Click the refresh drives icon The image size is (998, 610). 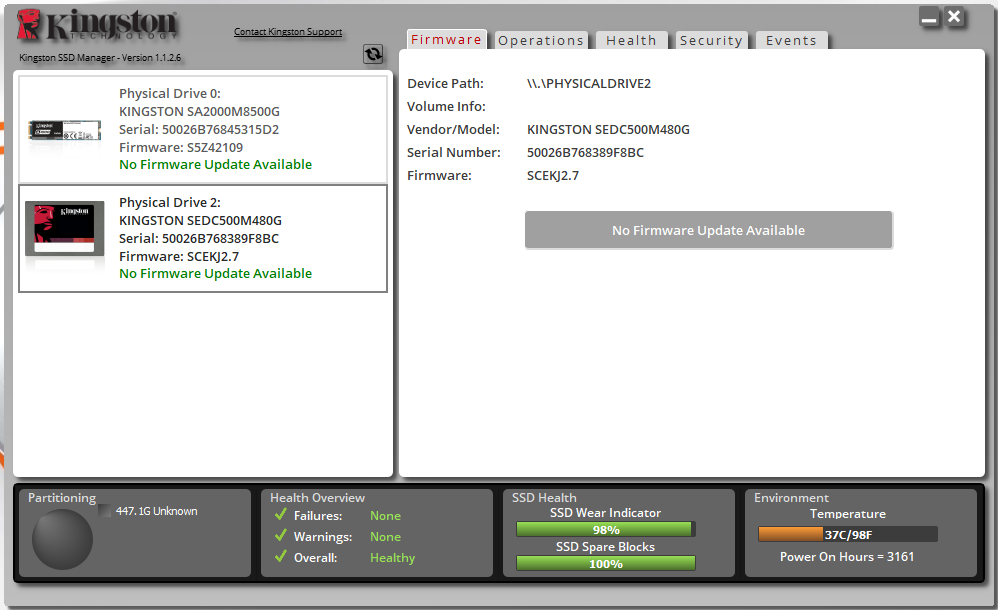pos(373,54)
